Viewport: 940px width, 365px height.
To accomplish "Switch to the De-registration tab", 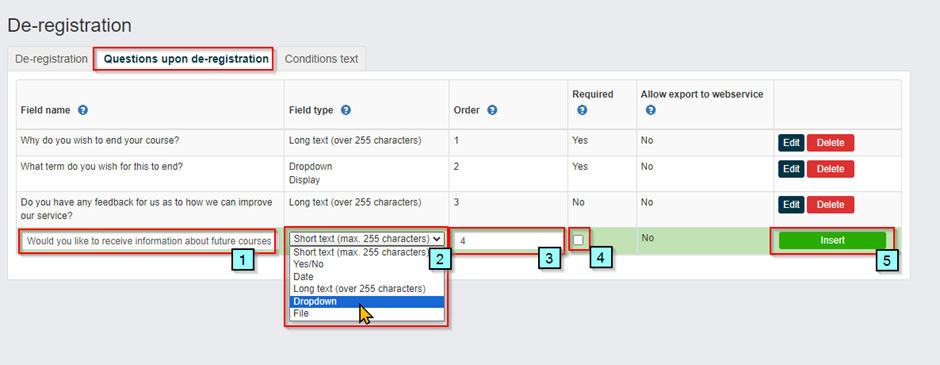I will [x=51, y=59].
